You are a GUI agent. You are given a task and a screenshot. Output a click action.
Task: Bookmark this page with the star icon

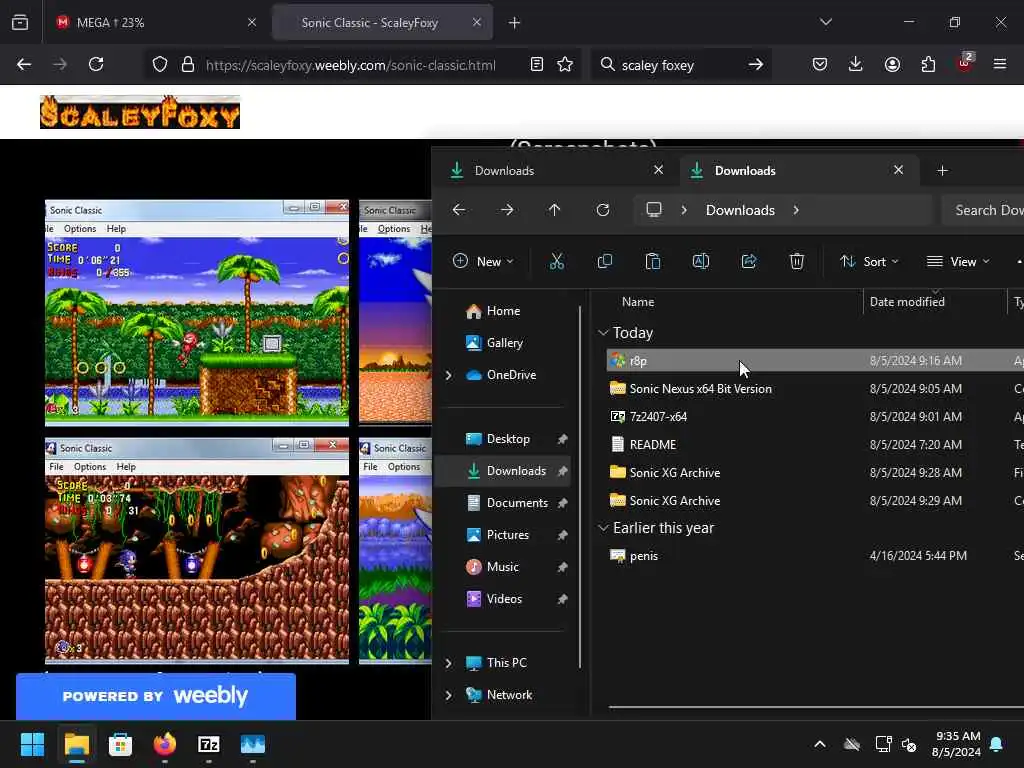(565, 64)
